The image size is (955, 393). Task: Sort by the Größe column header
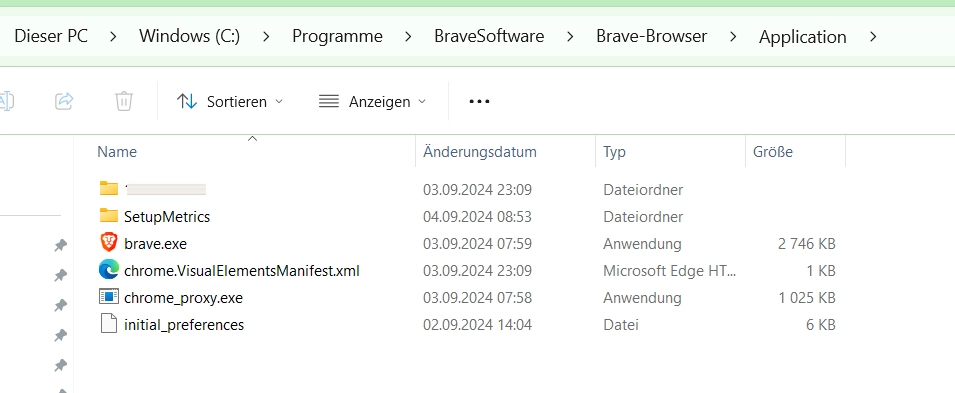coord(773,152)
